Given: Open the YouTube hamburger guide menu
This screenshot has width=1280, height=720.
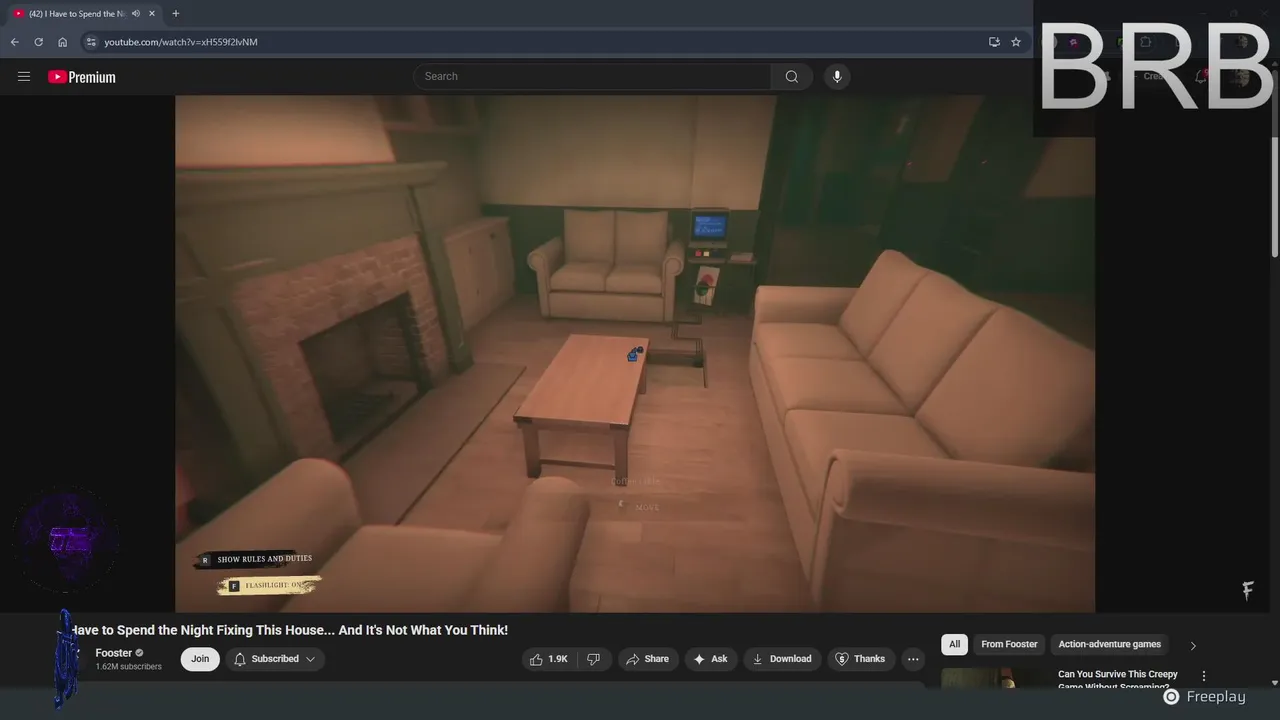Looking at the screenshot, I should pos(24,77).
